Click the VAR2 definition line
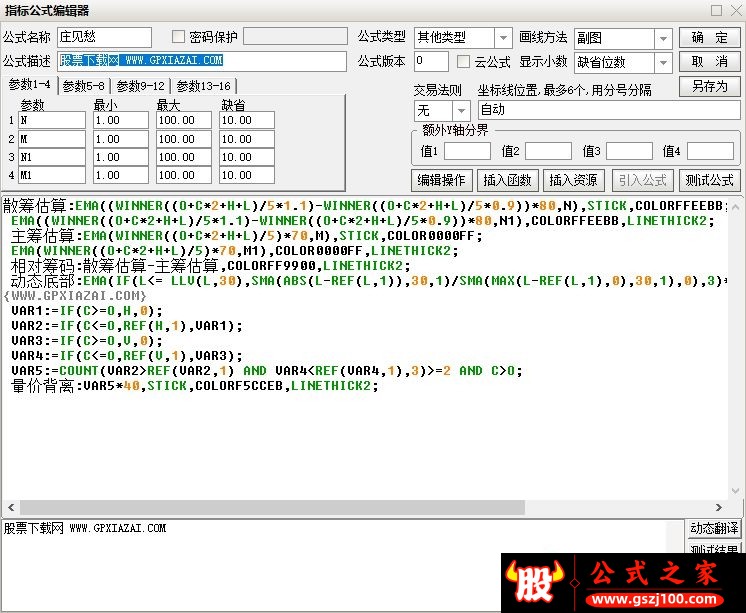The width and height of the screenshot is (746, 613). [x=127, y=326]
